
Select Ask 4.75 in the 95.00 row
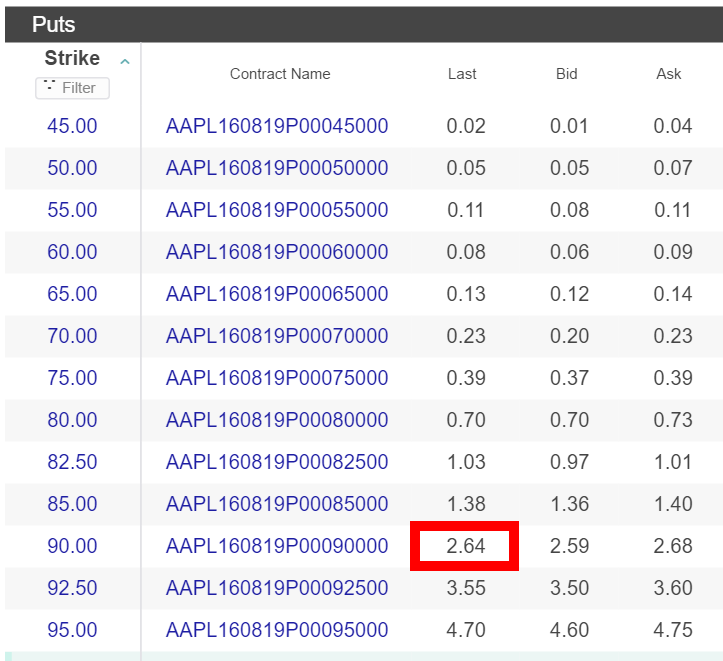[x=673, y=630]
